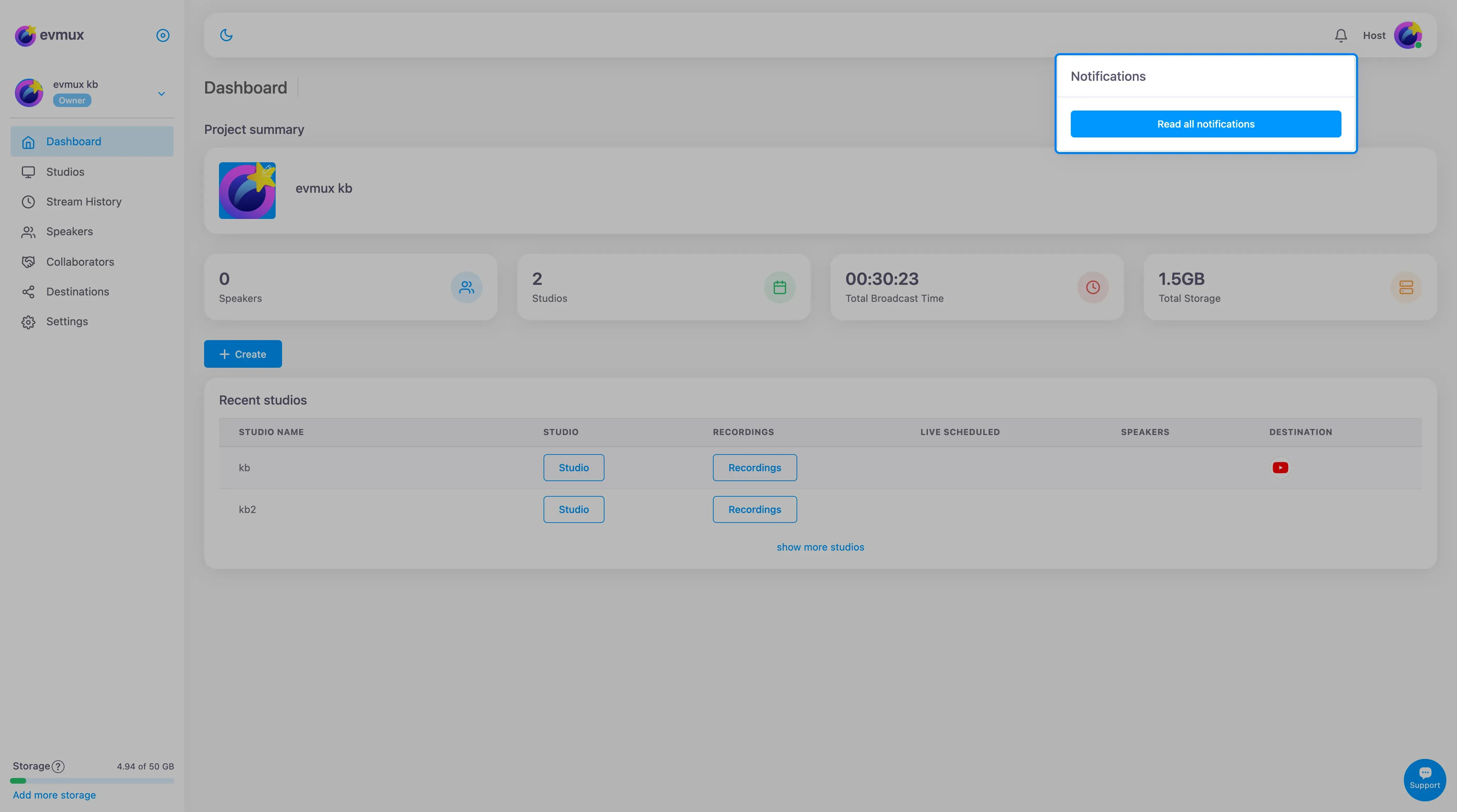Open Studio for kb row

[574, 468]
